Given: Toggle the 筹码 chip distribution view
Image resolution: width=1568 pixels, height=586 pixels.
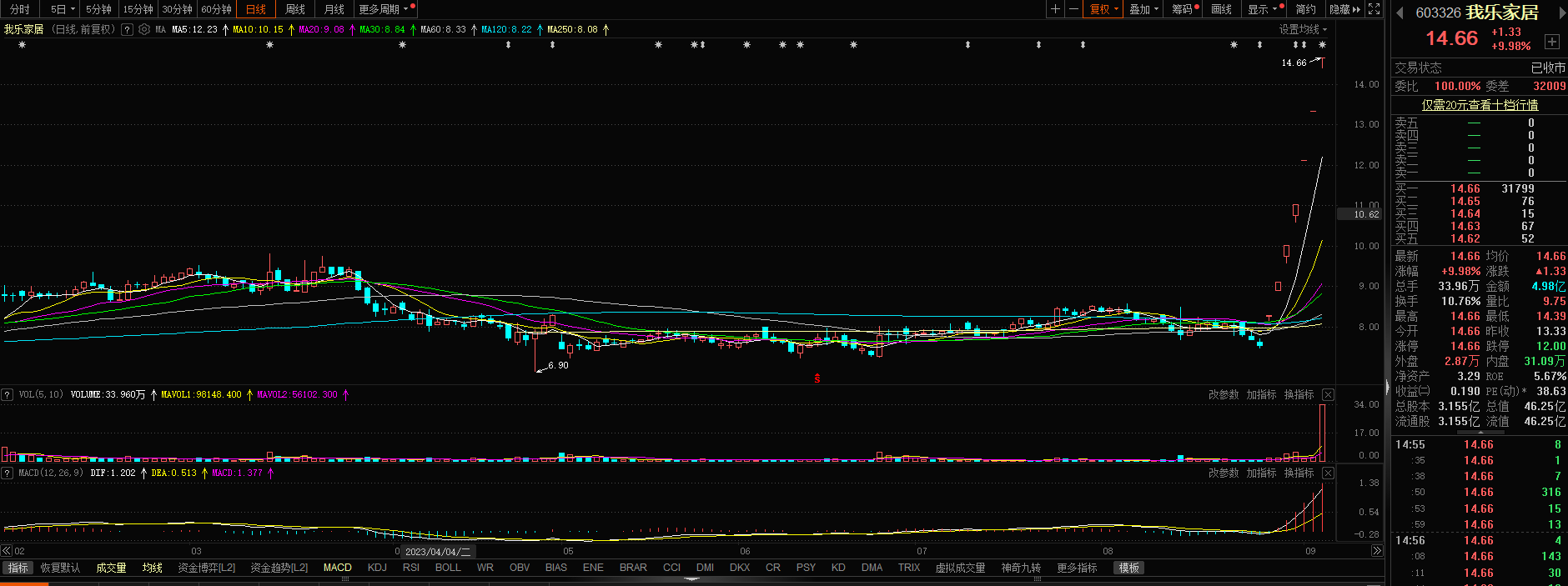Looking at the screenshot, I should [1184, 9].
